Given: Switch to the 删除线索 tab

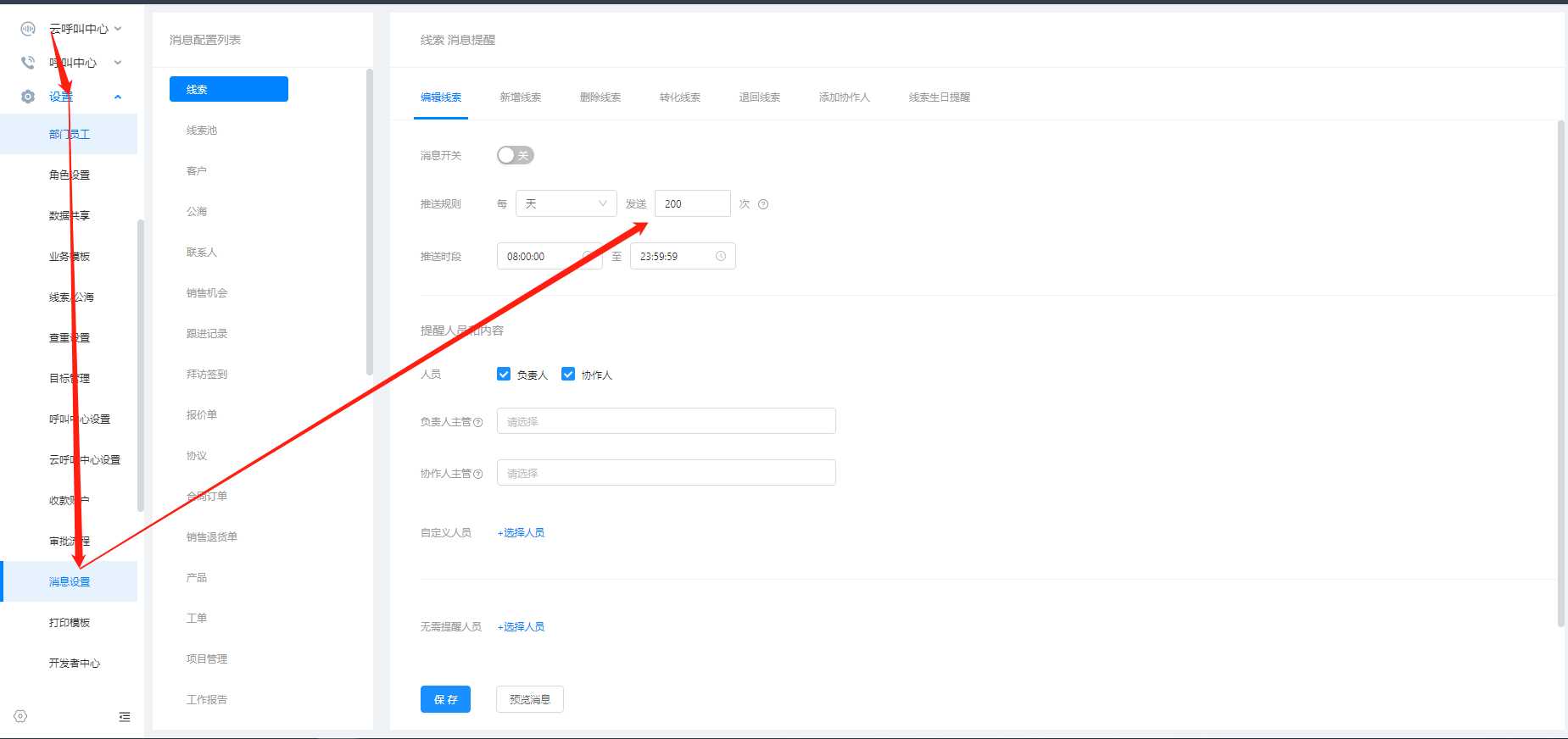Looking at the screenshot, I should (x=600, y=97).
